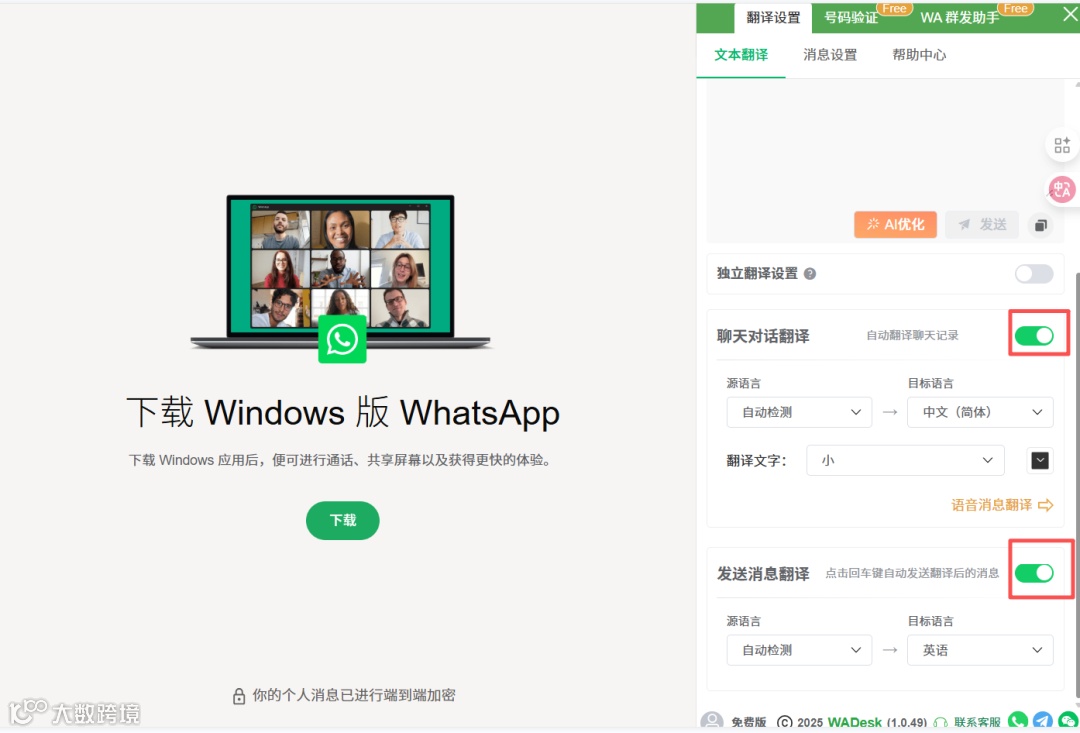Select the 文本翻译 sub-tab

click(741, 55)
